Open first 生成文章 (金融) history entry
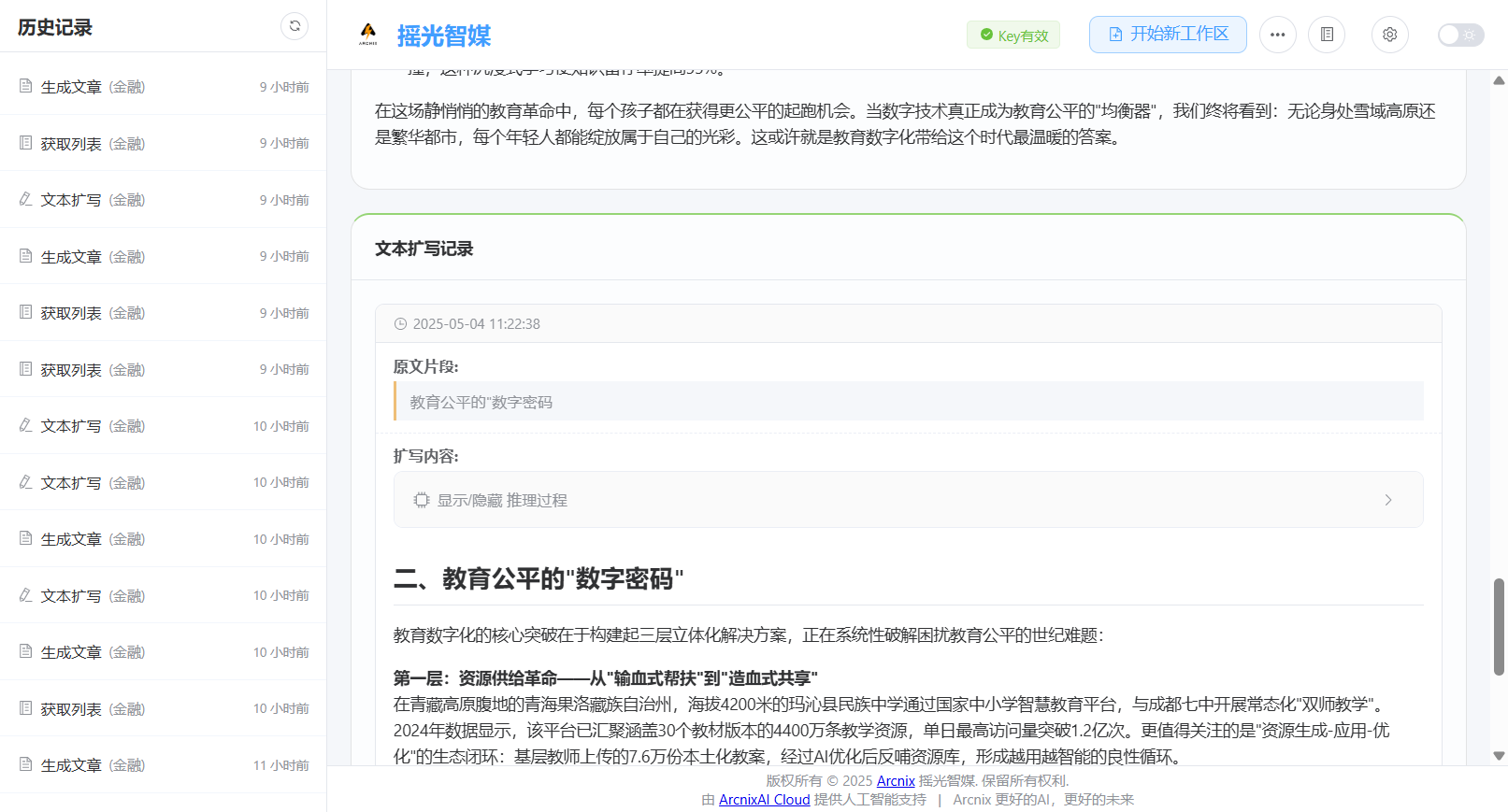Image resolution: width=1508 pixels, height=812 pixels. (x=93, y=87)
